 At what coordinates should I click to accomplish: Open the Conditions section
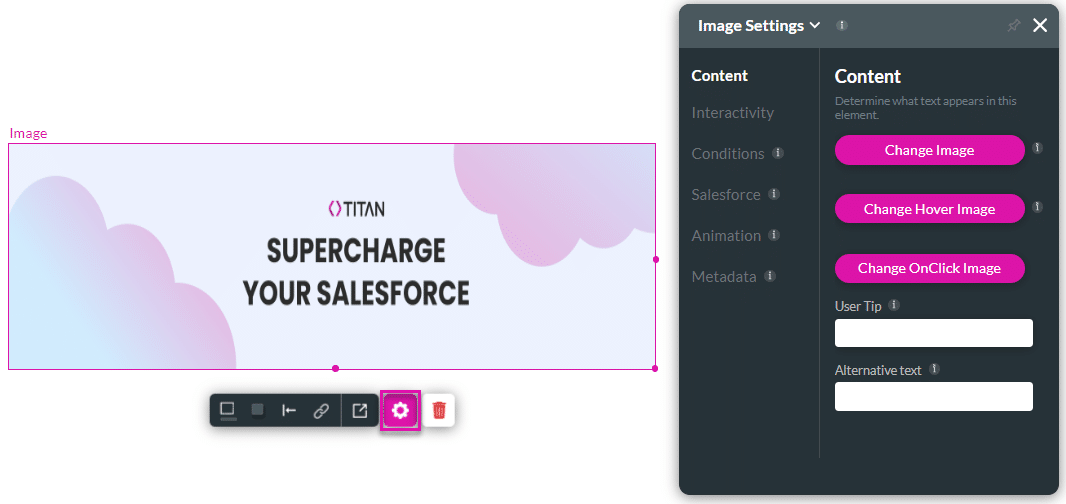(728, 154)
